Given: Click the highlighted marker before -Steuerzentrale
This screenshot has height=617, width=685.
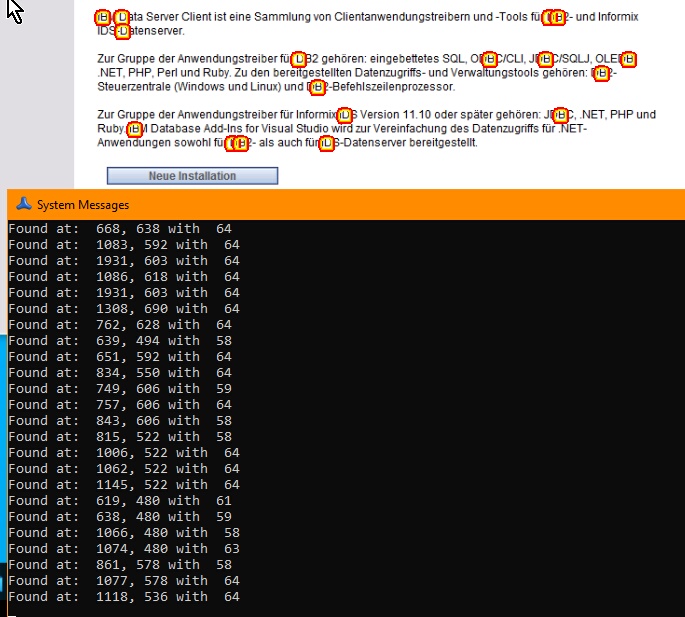Looking at the screenshot, I should click(600, 74).
